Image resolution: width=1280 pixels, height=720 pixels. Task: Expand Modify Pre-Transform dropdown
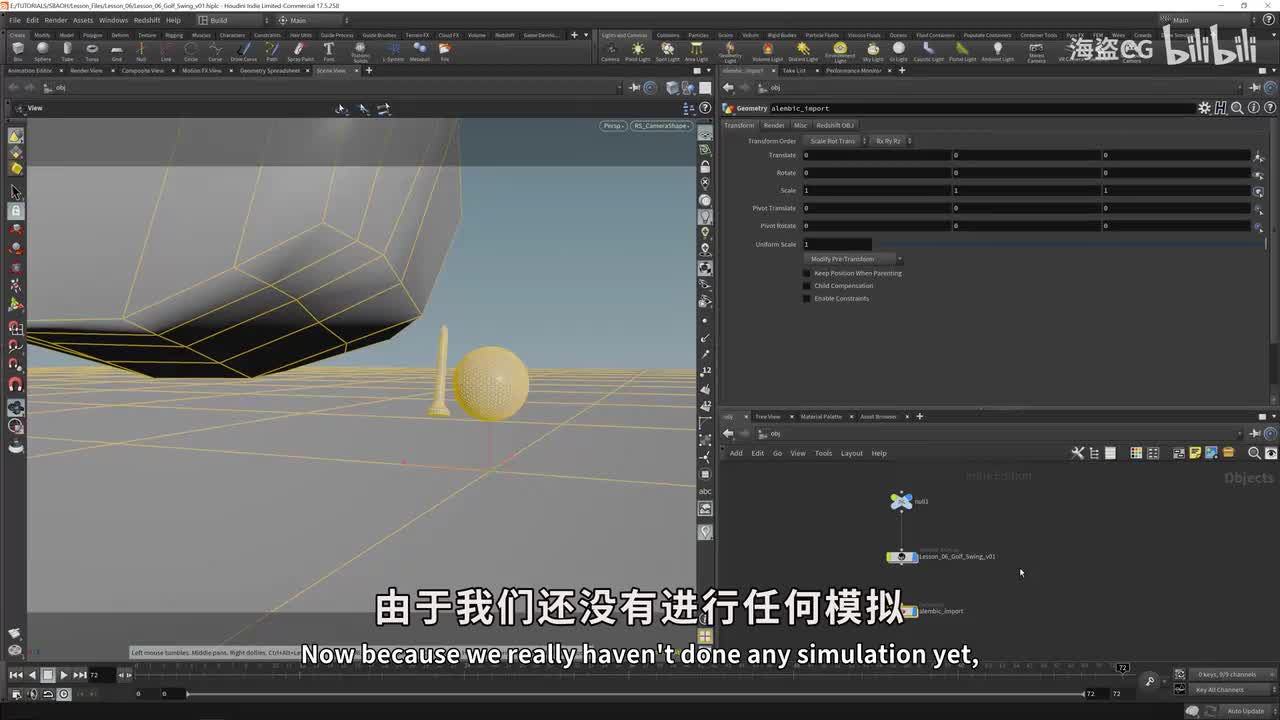tap(855, 259)
